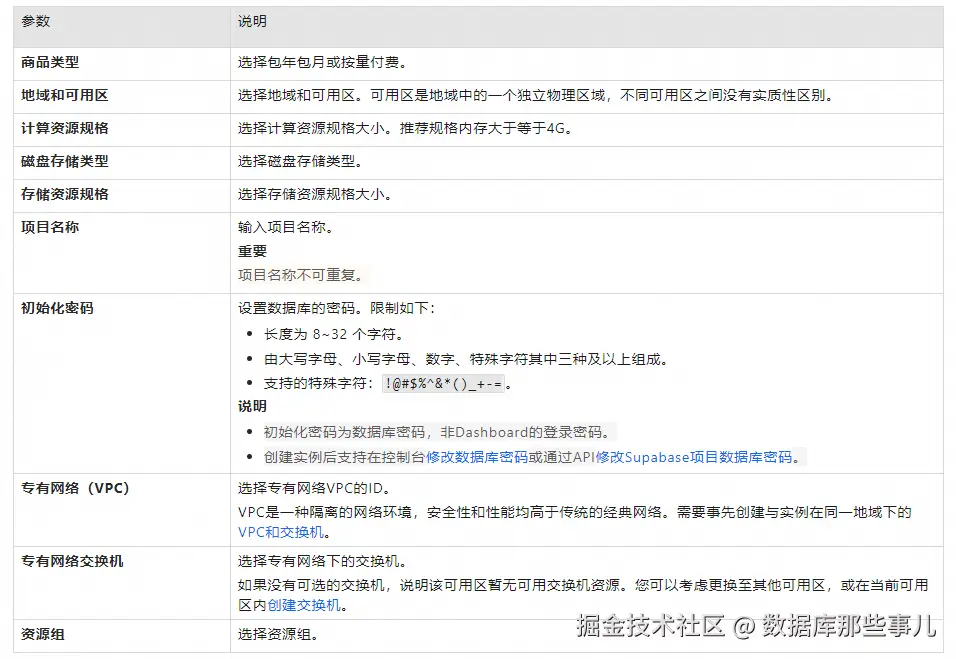The height and width of the screenshot is (659, 956).
Task: Select the note 项目名称不可重复。
Action: [301, 275]
